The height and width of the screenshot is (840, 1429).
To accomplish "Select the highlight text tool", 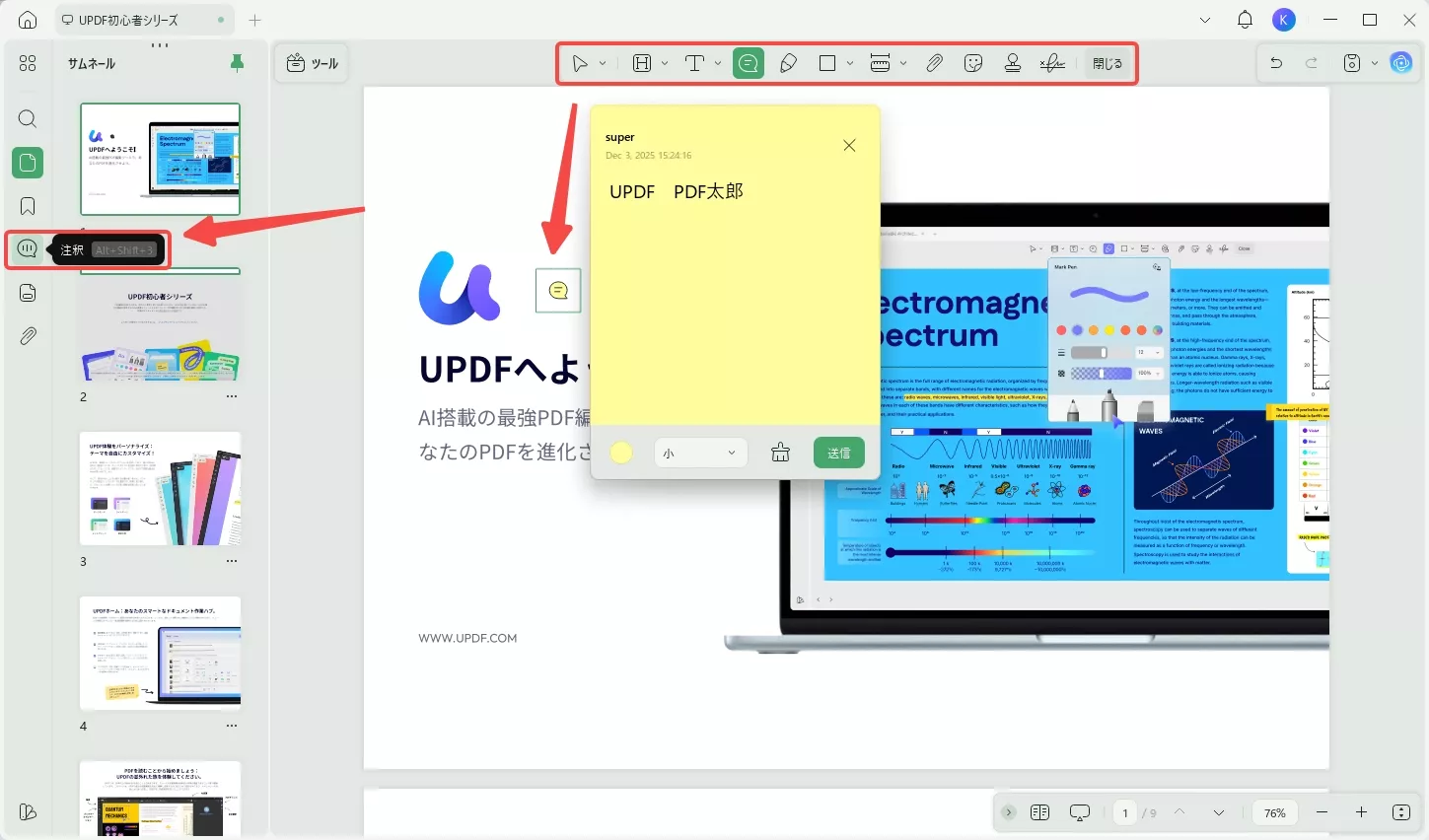I will (x=642, y=63).
